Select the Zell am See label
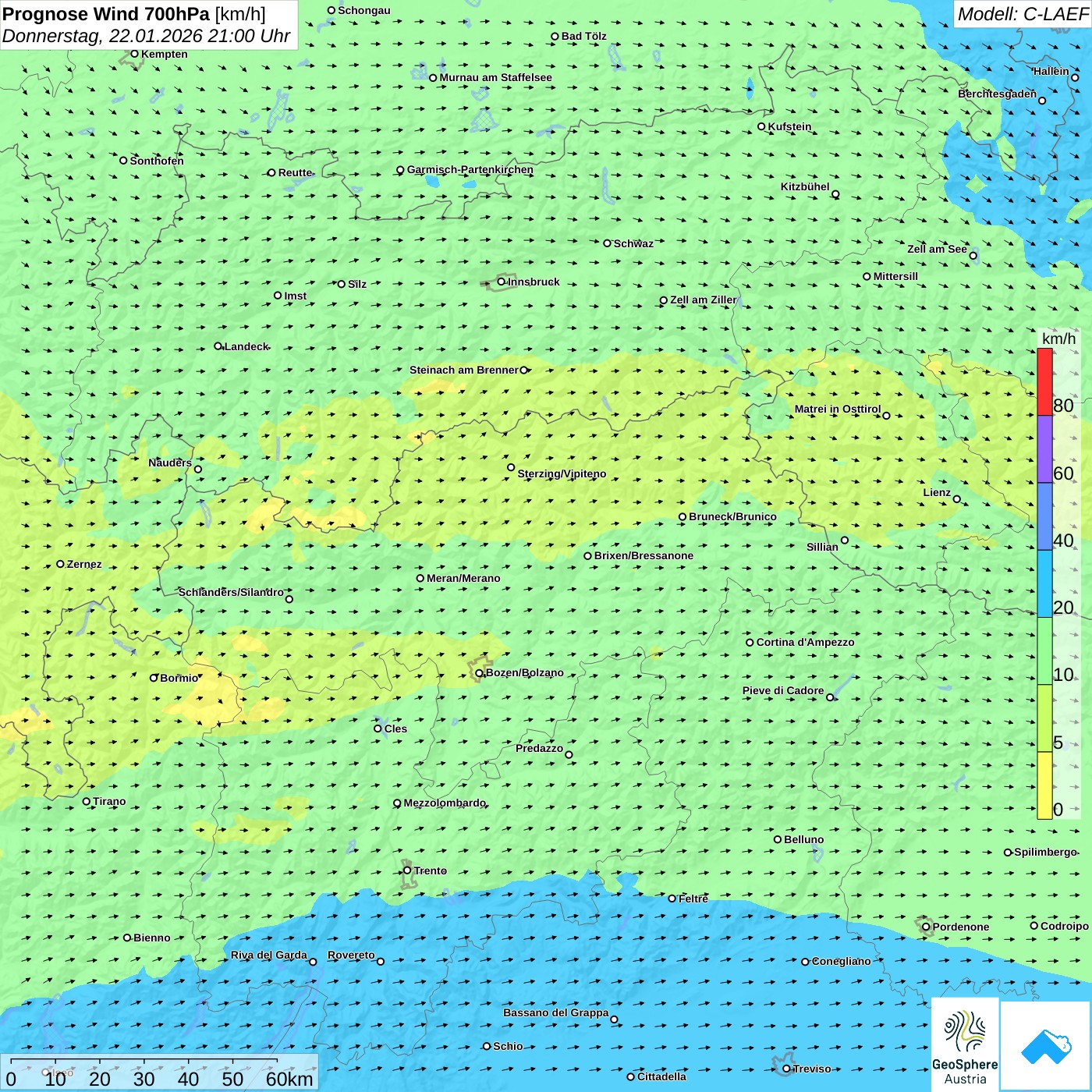This screenshot has height=1092, width=1092. click(x=937, y=249)
